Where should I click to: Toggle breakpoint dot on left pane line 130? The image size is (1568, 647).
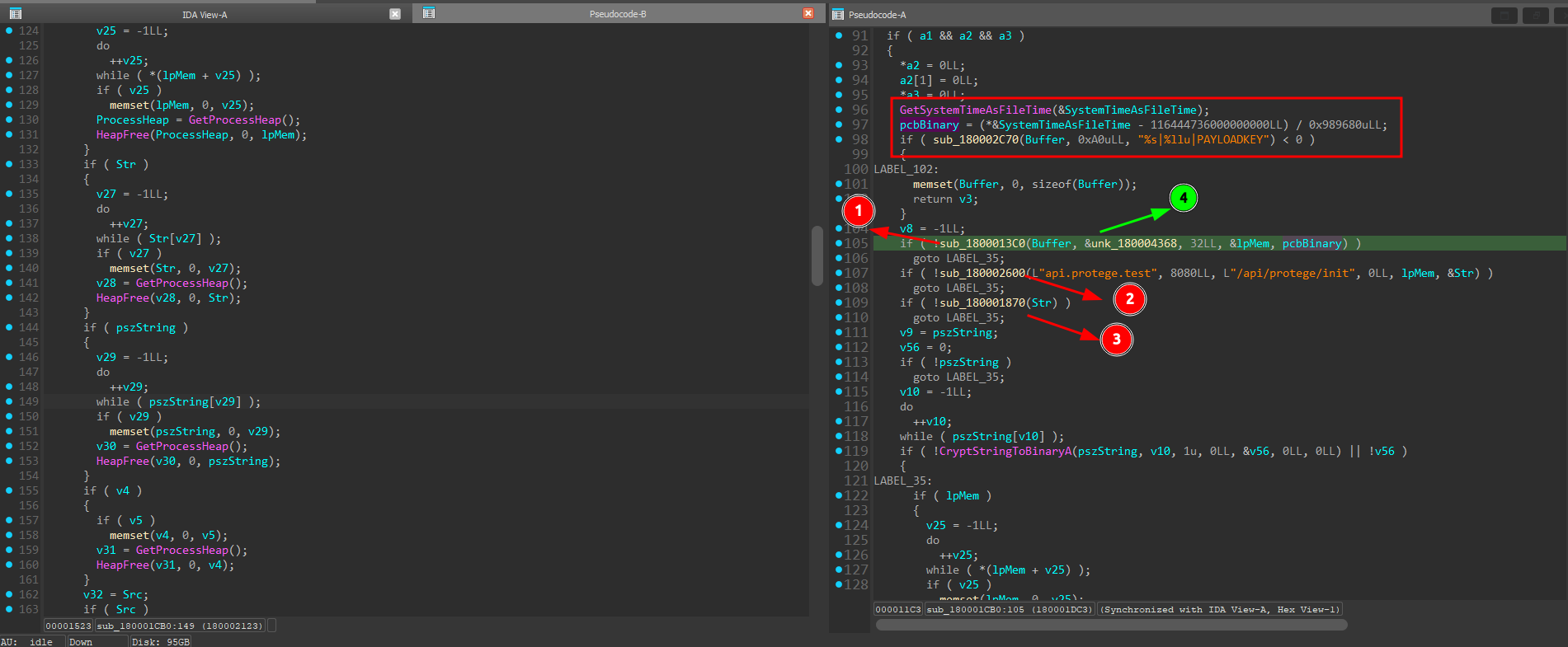tap(9, 120)
